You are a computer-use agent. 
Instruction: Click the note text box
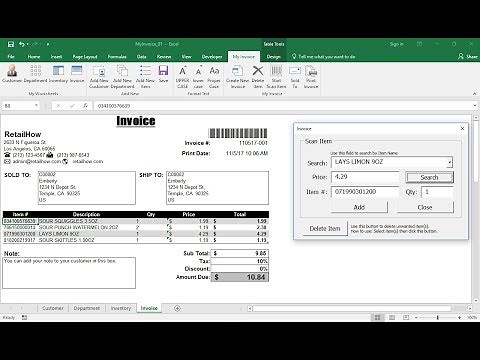[69, 273]
